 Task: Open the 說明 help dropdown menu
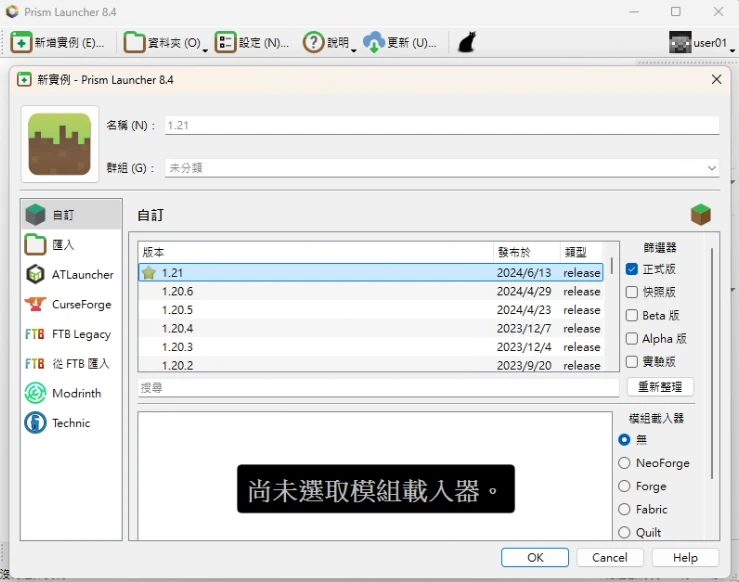point(330,43)
